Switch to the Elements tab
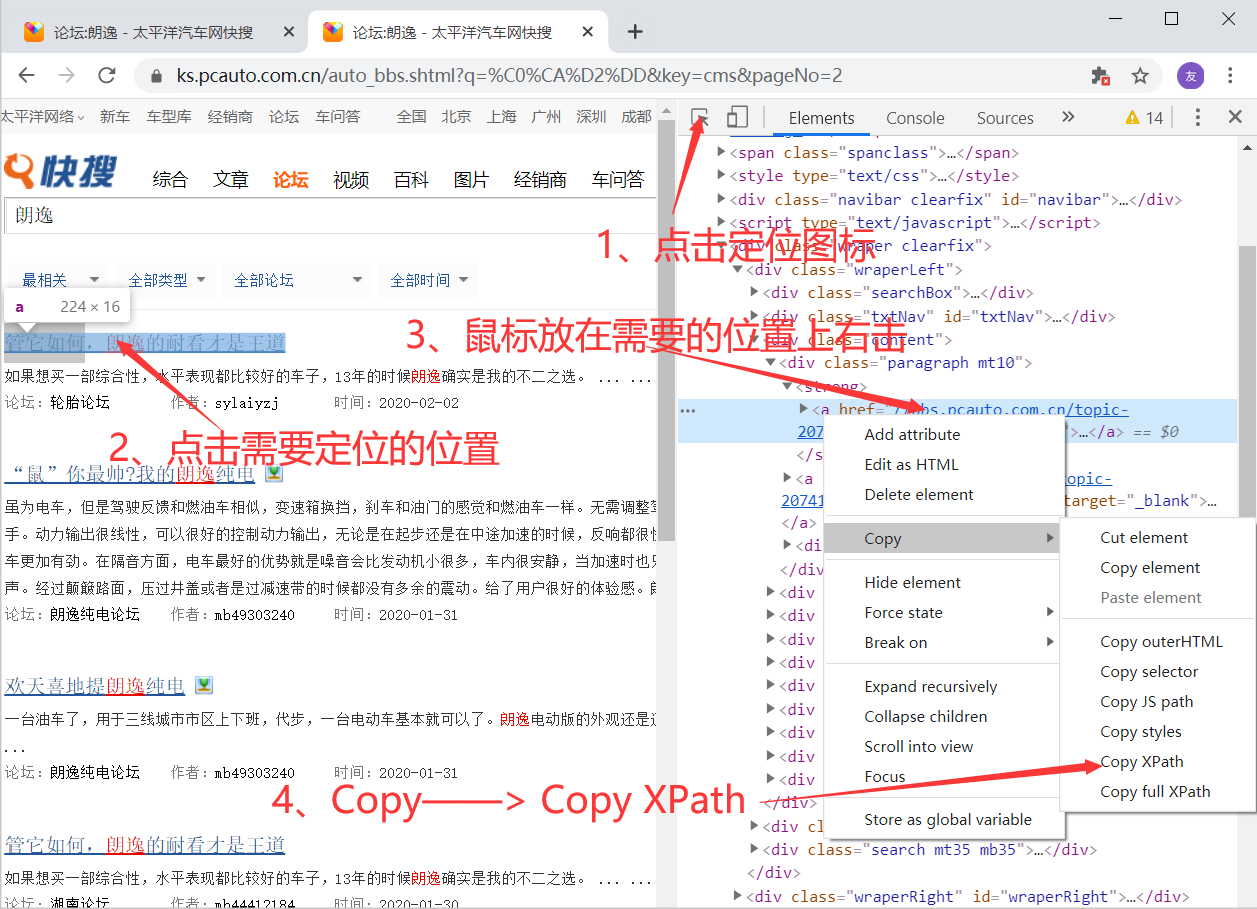1257x909 pixels. tap(821, 117)
